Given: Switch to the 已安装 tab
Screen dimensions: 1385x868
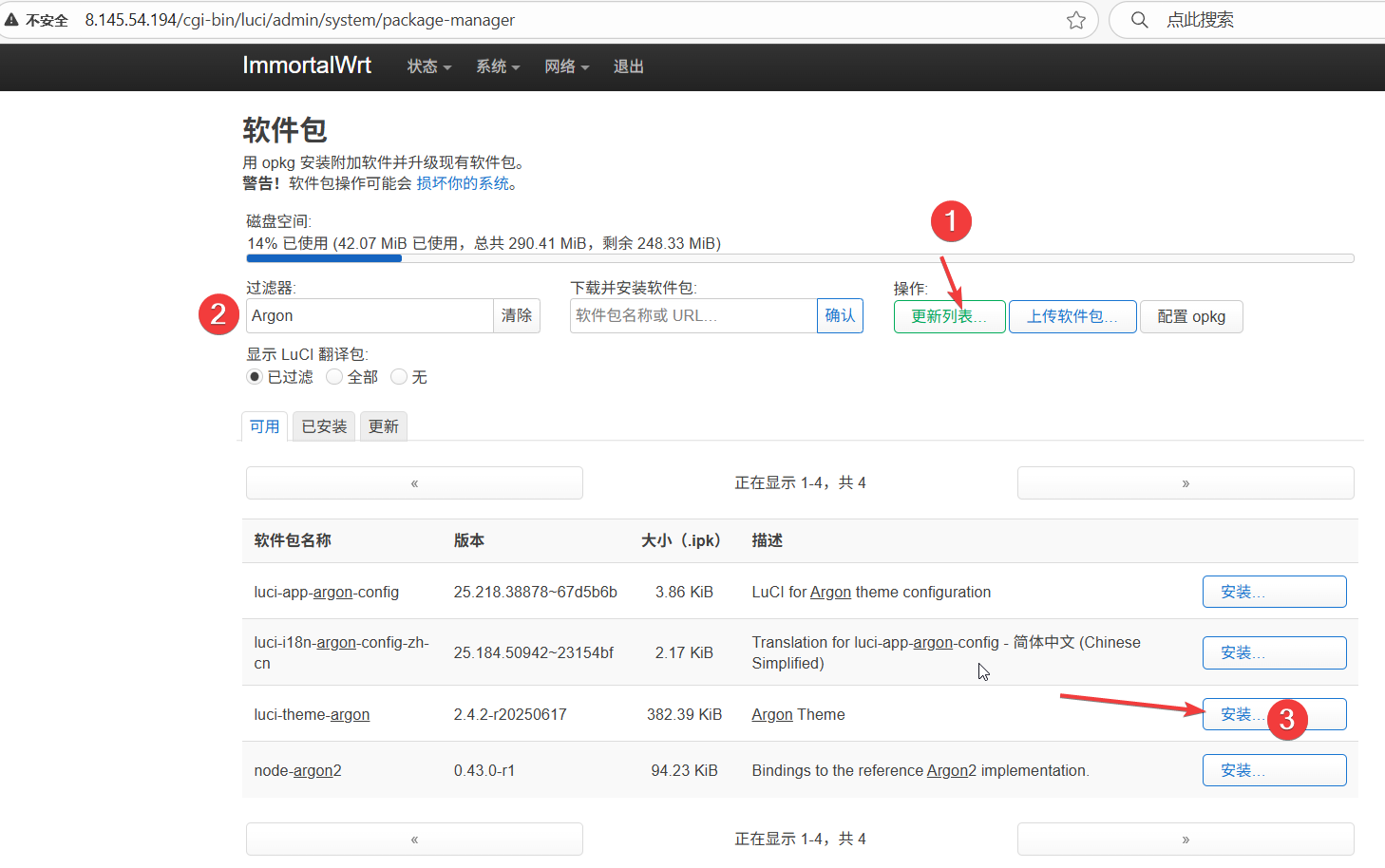Looking at the screenshot, I should [x=324, y=426].
